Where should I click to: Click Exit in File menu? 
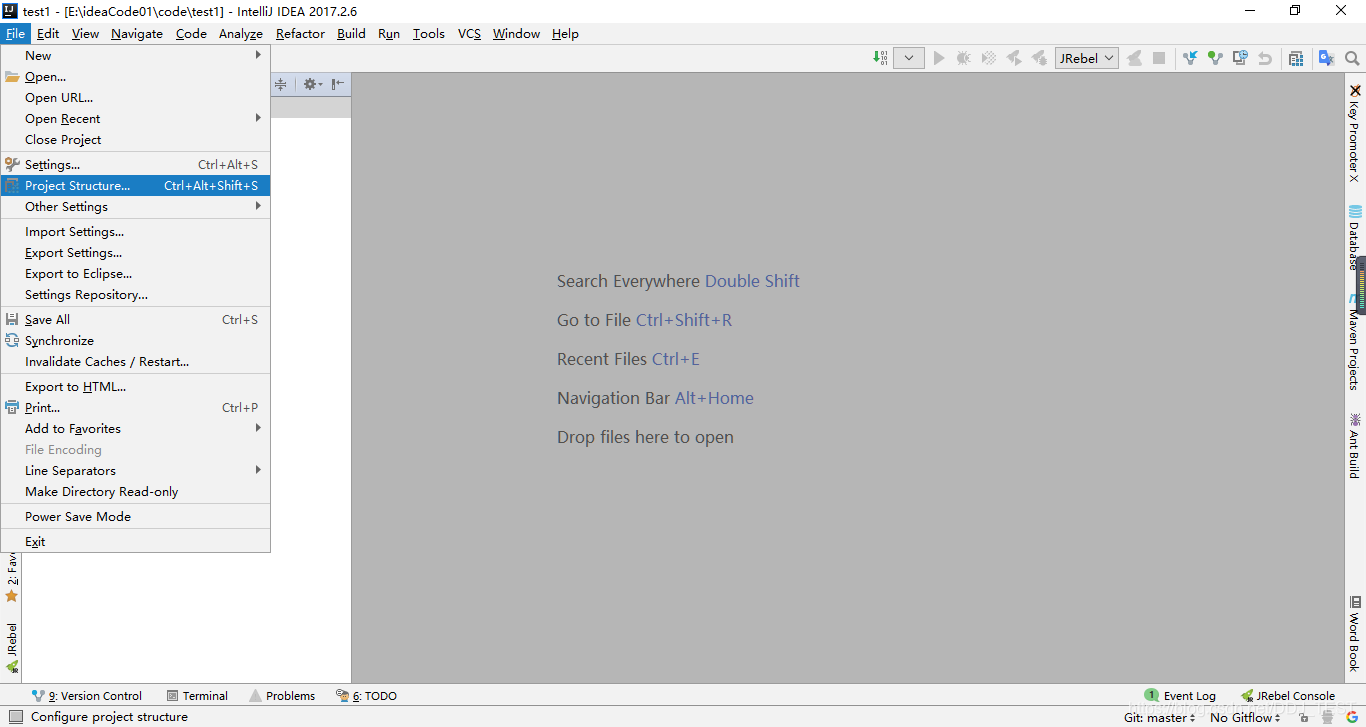136,542
